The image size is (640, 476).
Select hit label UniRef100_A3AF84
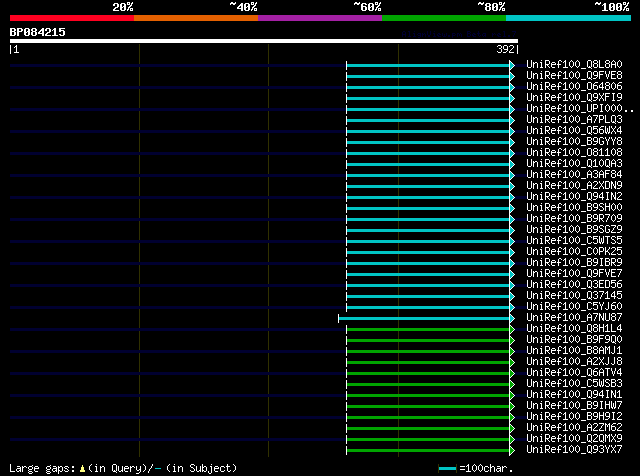point(574,175)
